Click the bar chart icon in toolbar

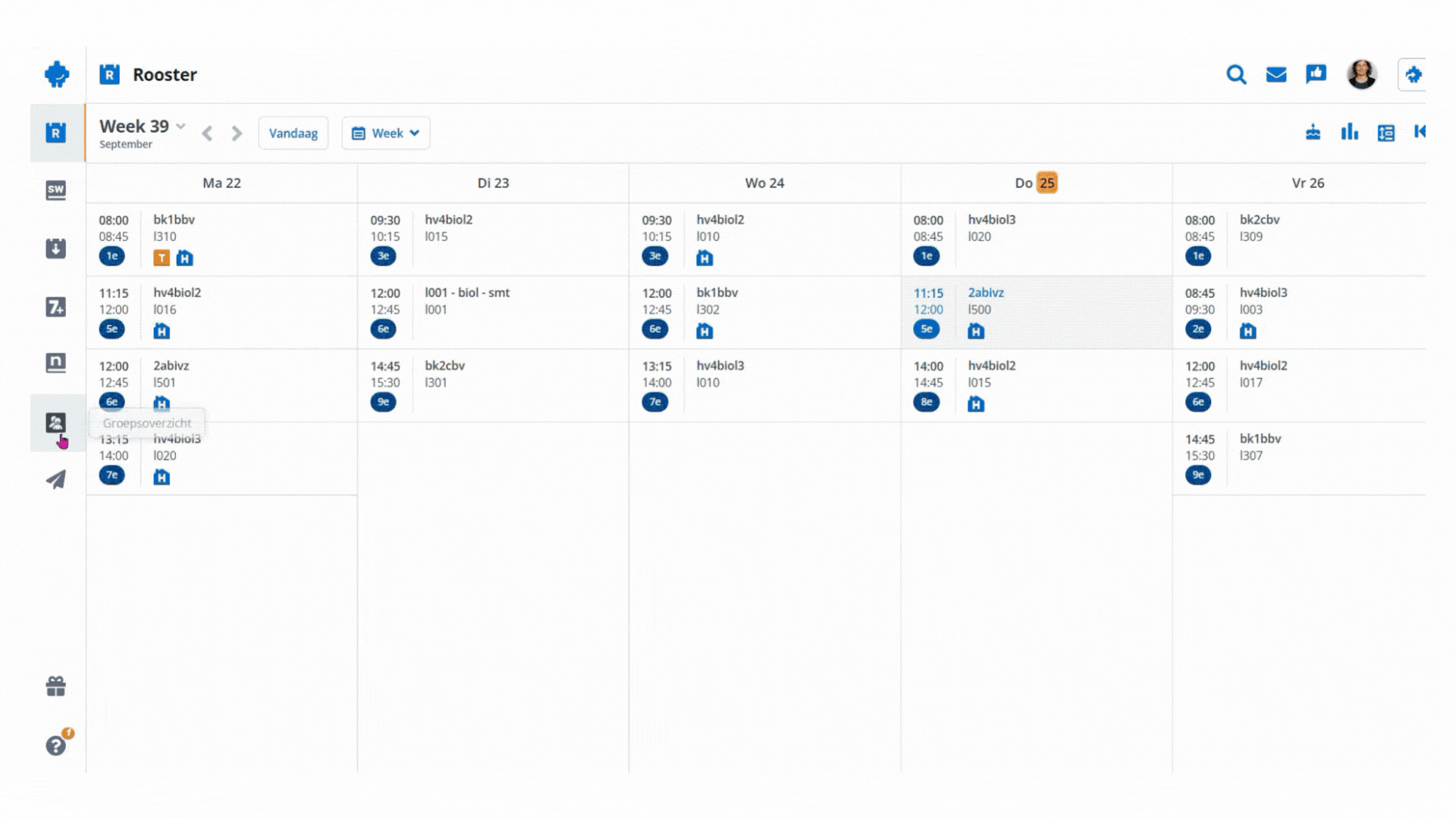point(1349,133)
